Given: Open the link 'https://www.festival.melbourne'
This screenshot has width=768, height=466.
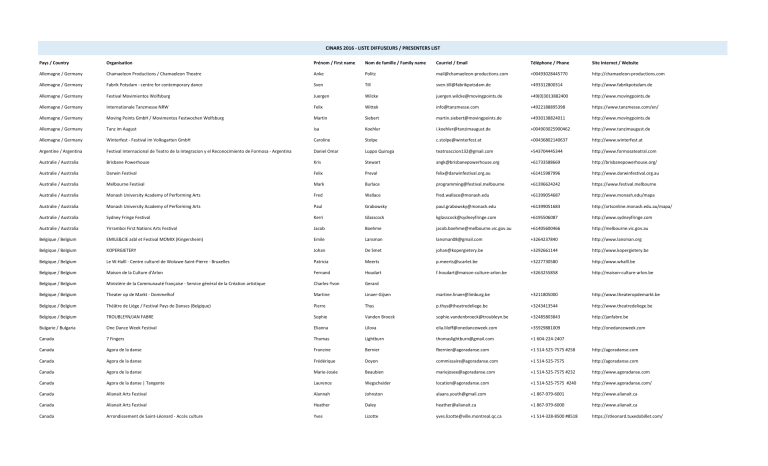Looking at the screenshot, I should [624, 184].
